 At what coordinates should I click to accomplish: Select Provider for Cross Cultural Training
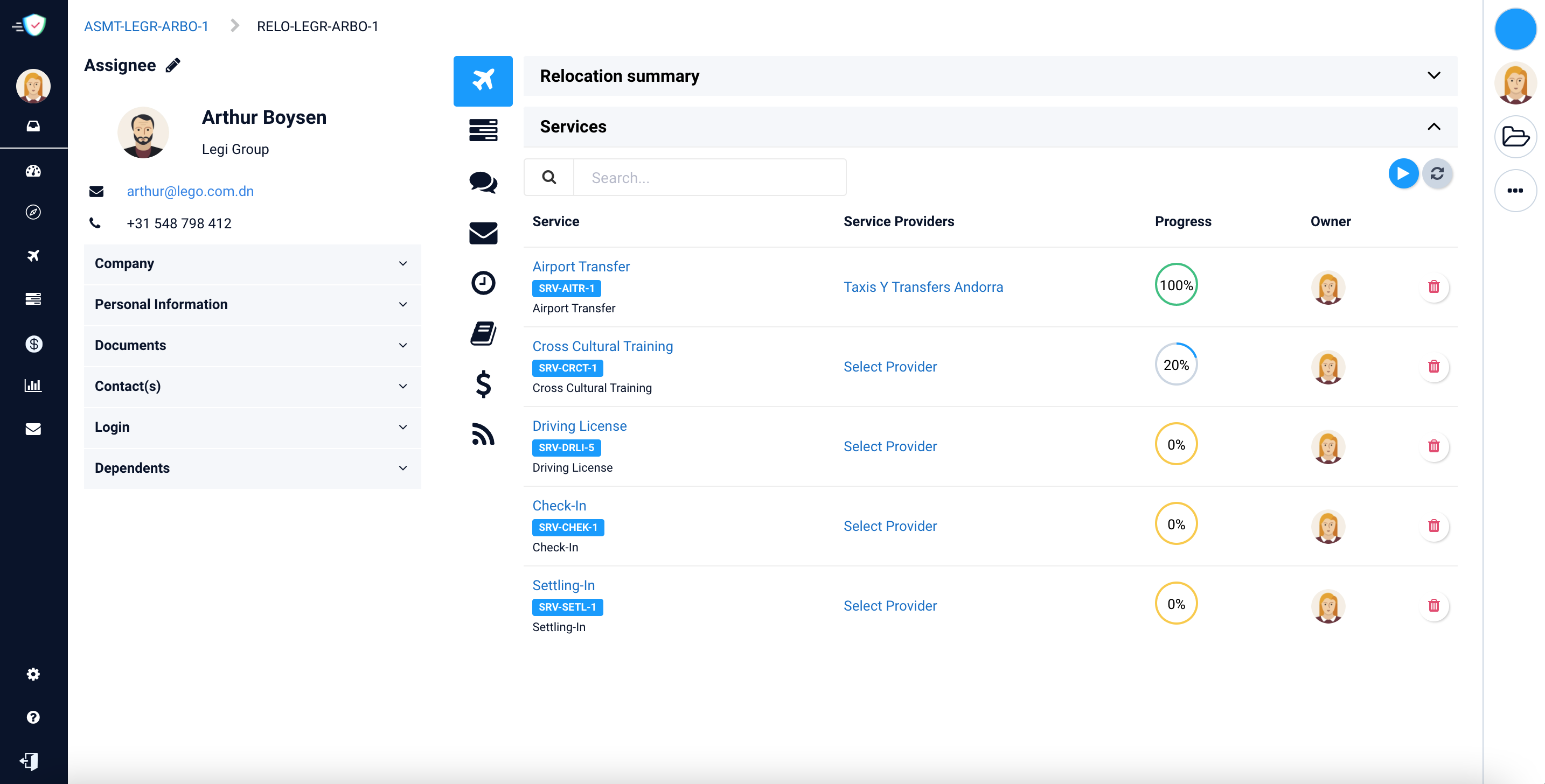890,366
